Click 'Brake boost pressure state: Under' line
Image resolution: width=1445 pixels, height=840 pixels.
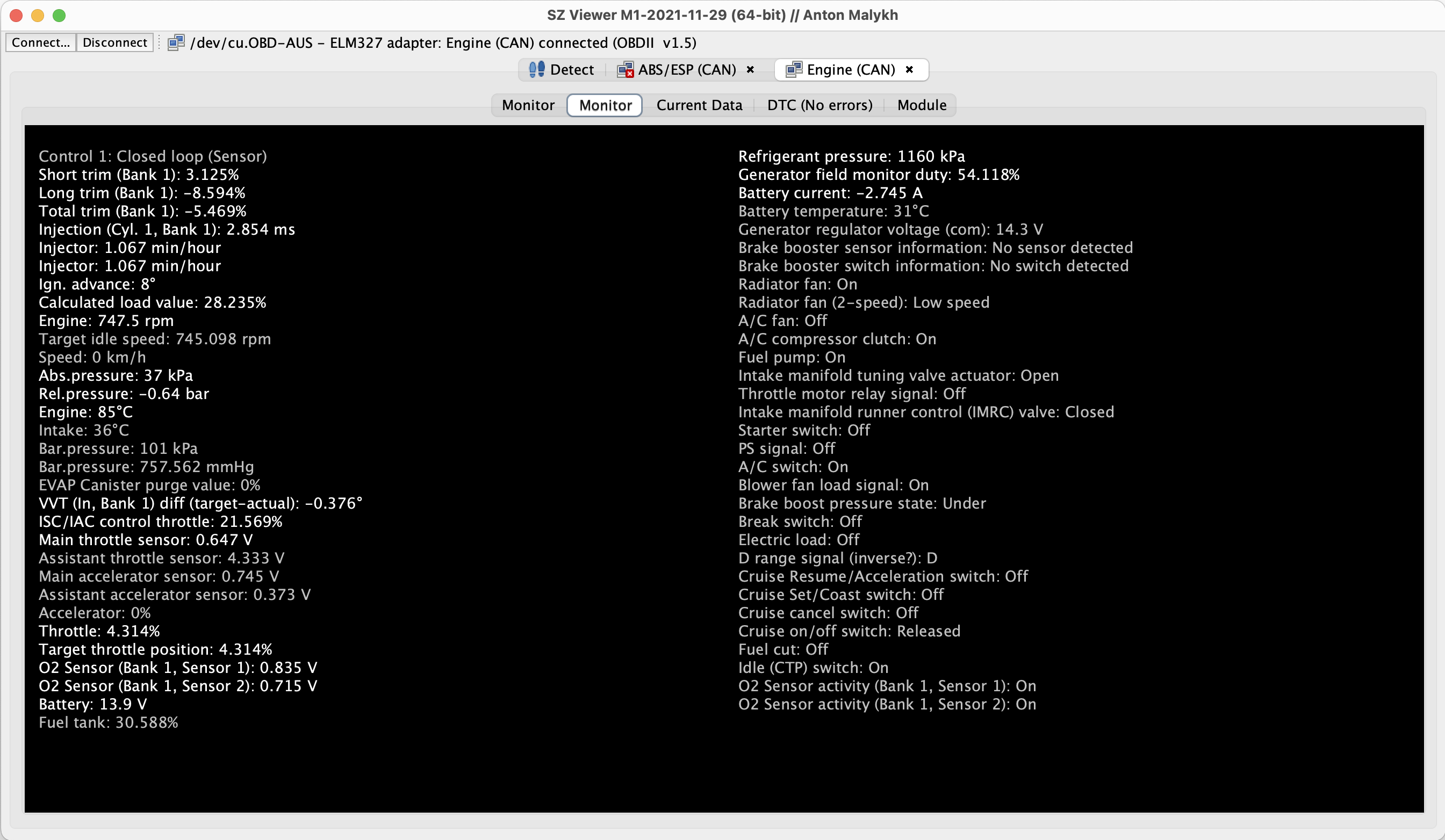(862, 504)
